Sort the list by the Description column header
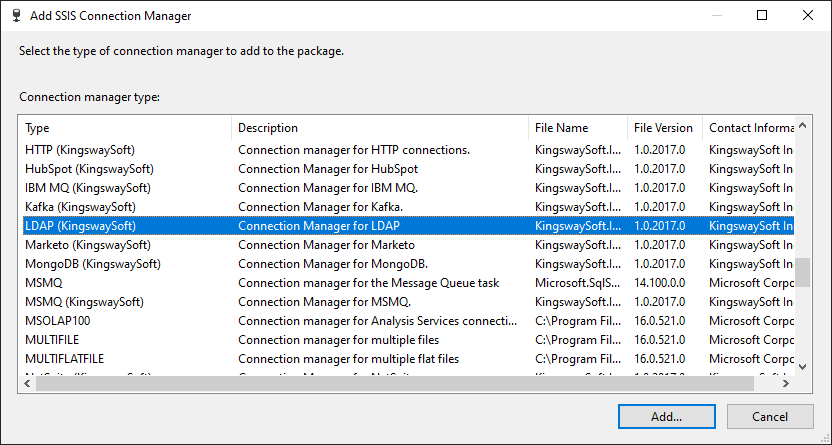 [x=380, y=128]
